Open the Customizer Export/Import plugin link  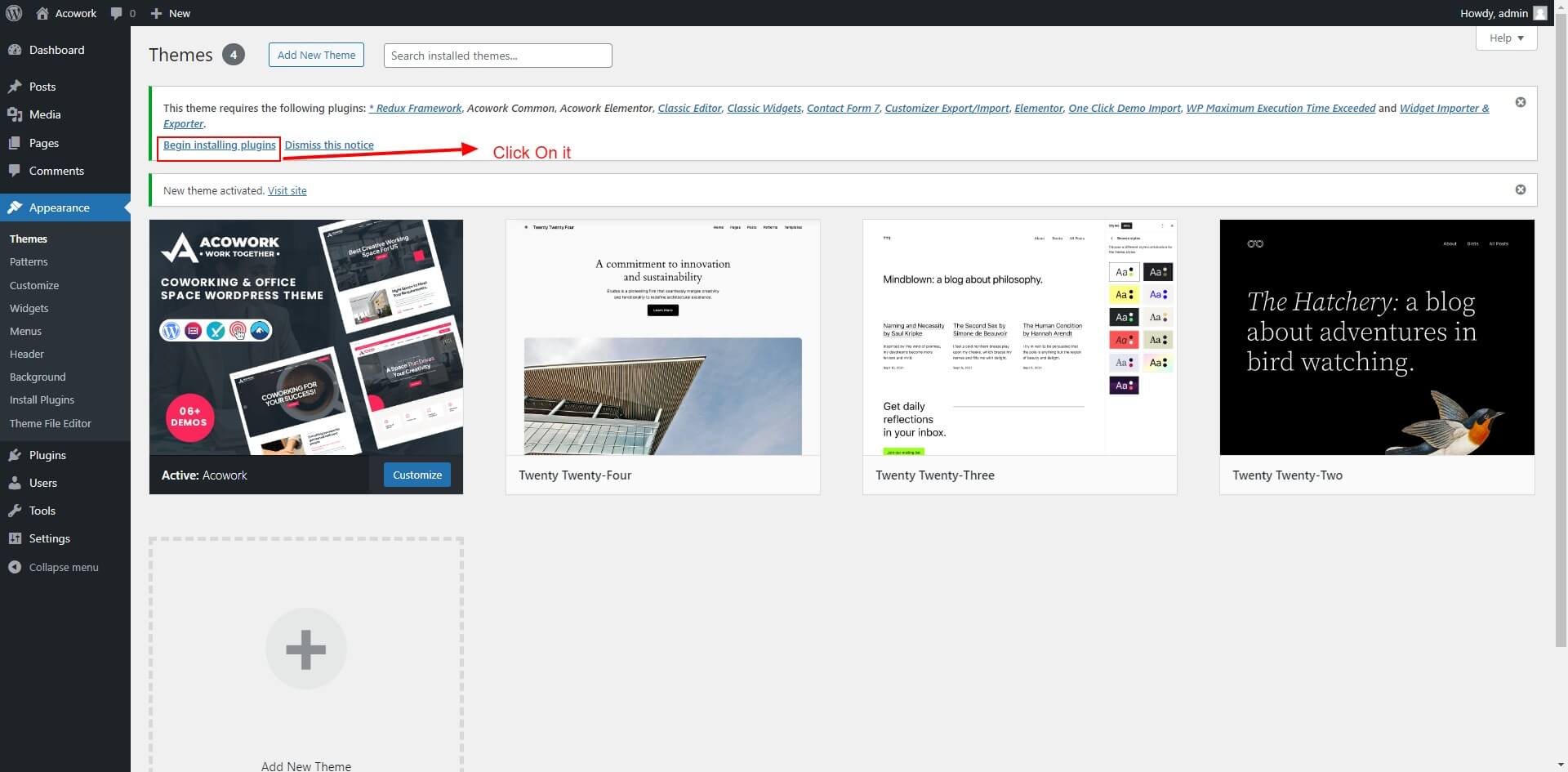pyautogui.click(x=947, y=108)
